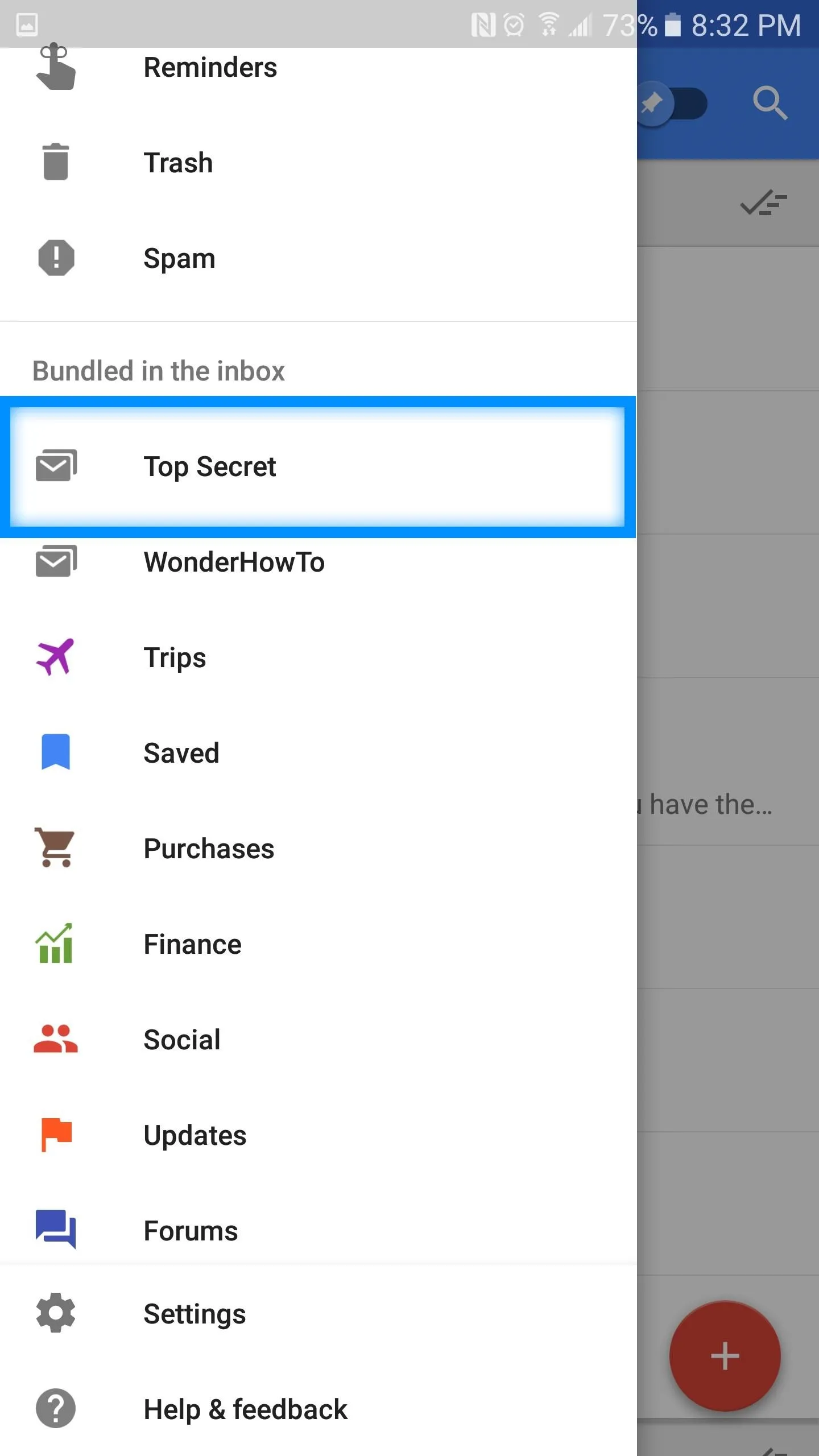
Task: Open the Purchases shopping cart icon
Action: [55, 847]
